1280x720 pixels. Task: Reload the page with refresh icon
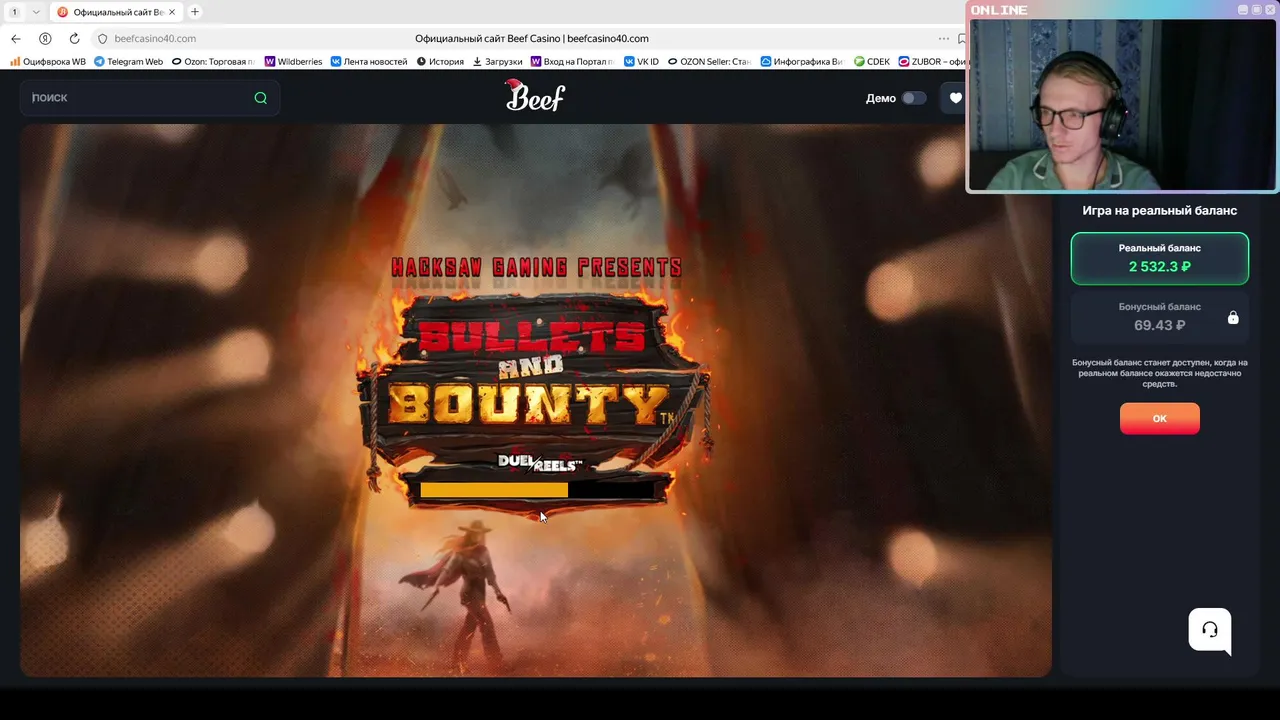[x=74, y=38]
